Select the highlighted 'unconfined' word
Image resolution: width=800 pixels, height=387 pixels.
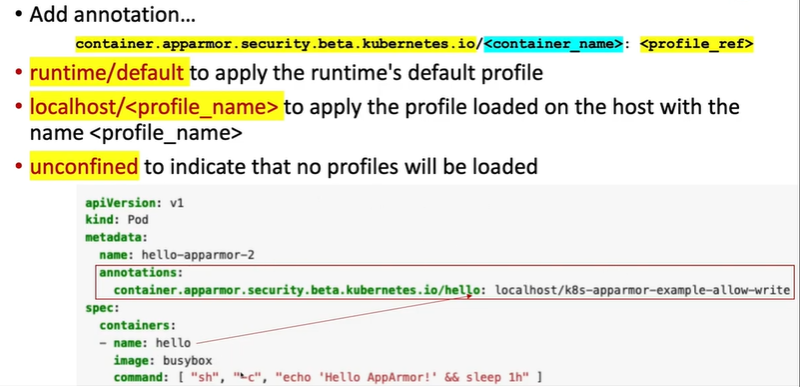click(84, 166)
